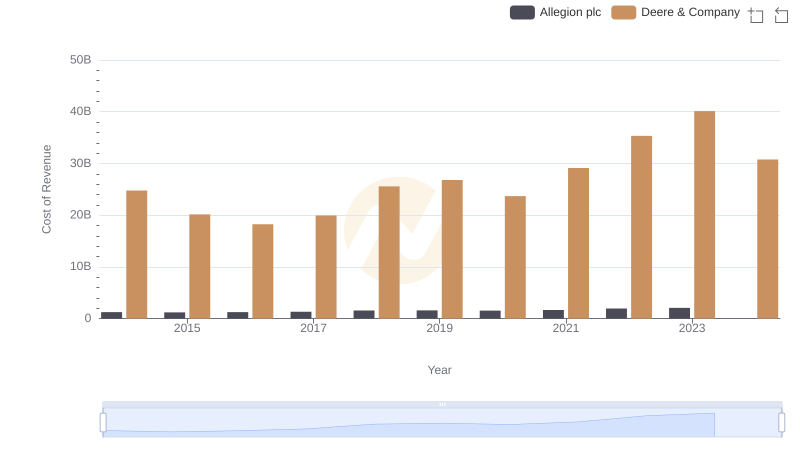Toggle the Allegion plc series in legend

click(570, 13)
